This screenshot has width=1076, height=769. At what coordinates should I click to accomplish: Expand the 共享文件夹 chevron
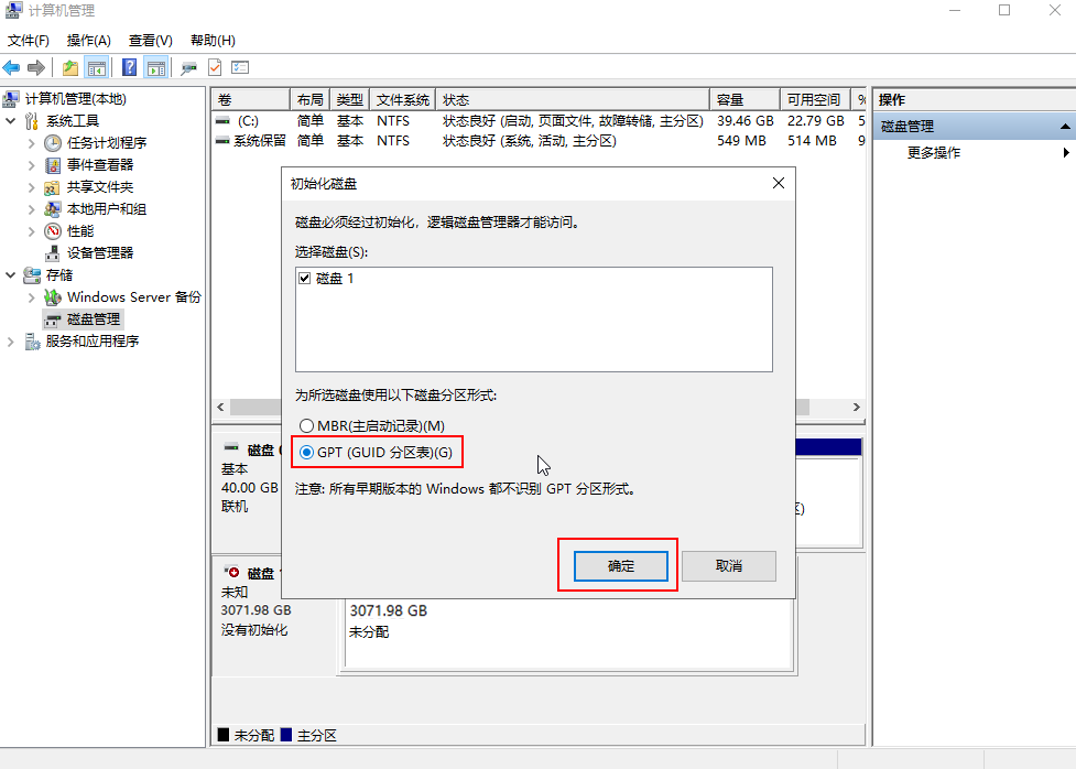32,187
